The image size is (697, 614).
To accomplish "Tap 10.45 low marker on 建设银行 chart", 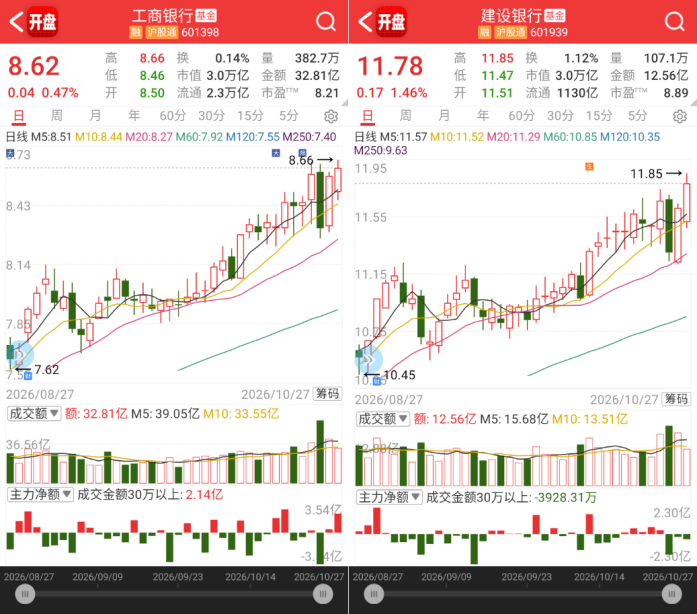I will 391,375.
